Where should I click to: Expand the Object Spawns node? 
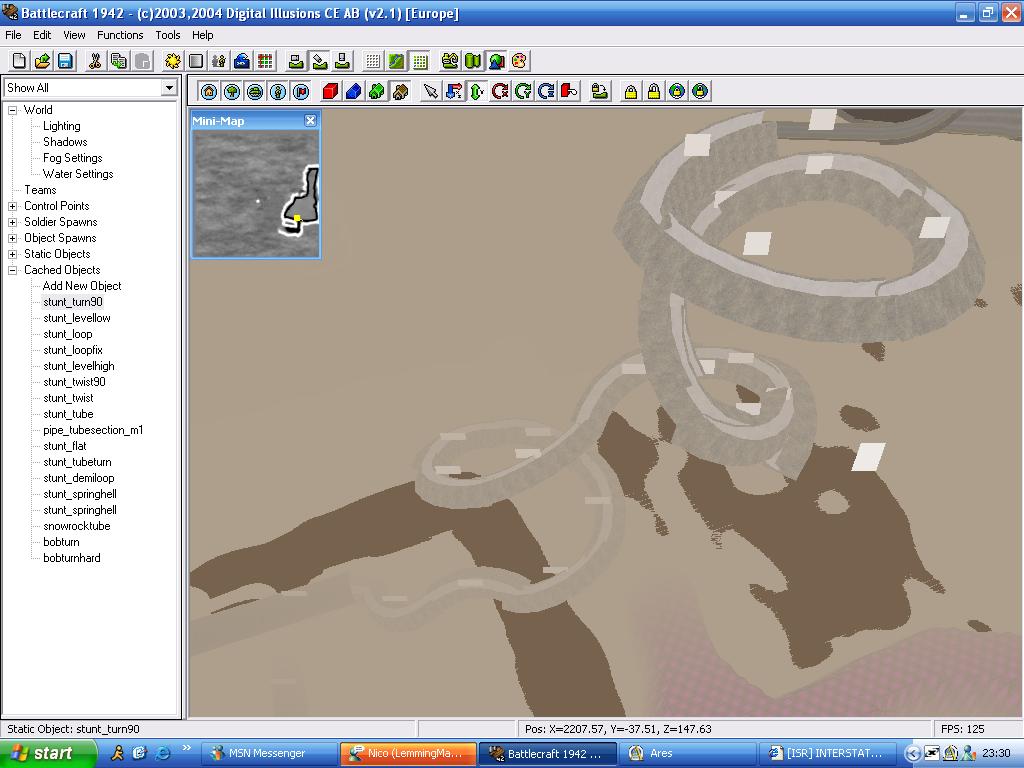(12, 238)
